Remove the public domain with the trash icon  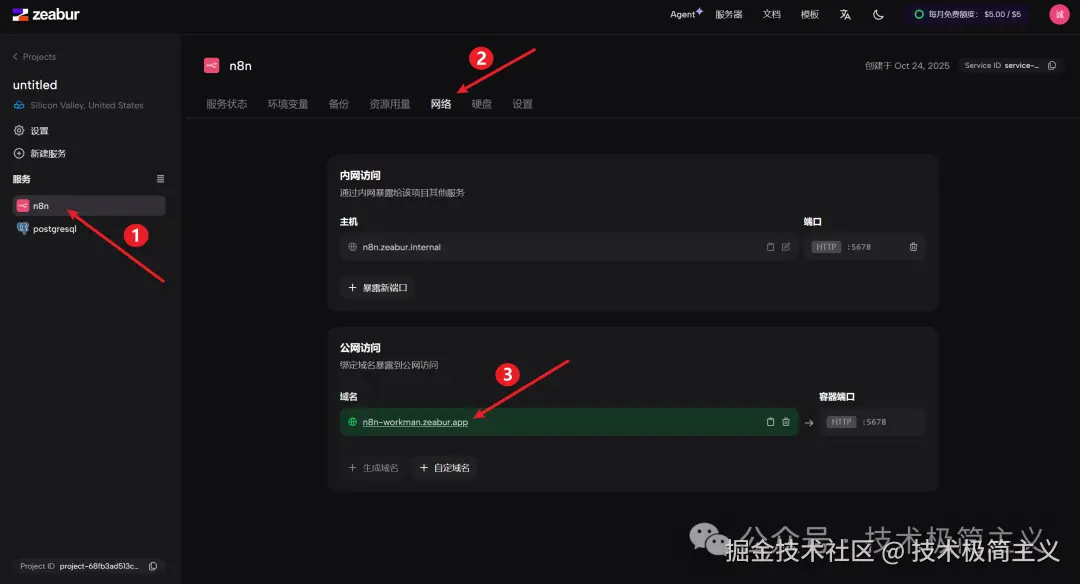point(786,422)
